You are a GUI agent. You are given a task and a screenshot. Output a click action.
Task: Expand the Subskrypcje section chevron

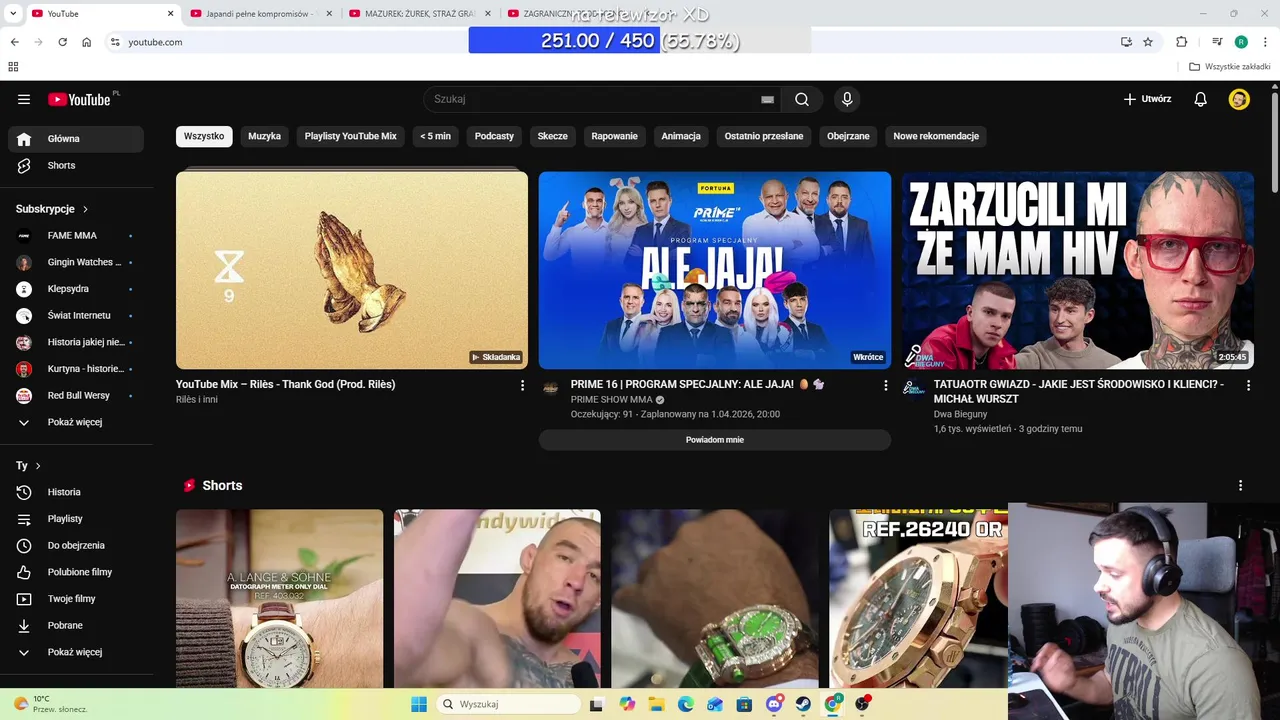tap(85, 209)
